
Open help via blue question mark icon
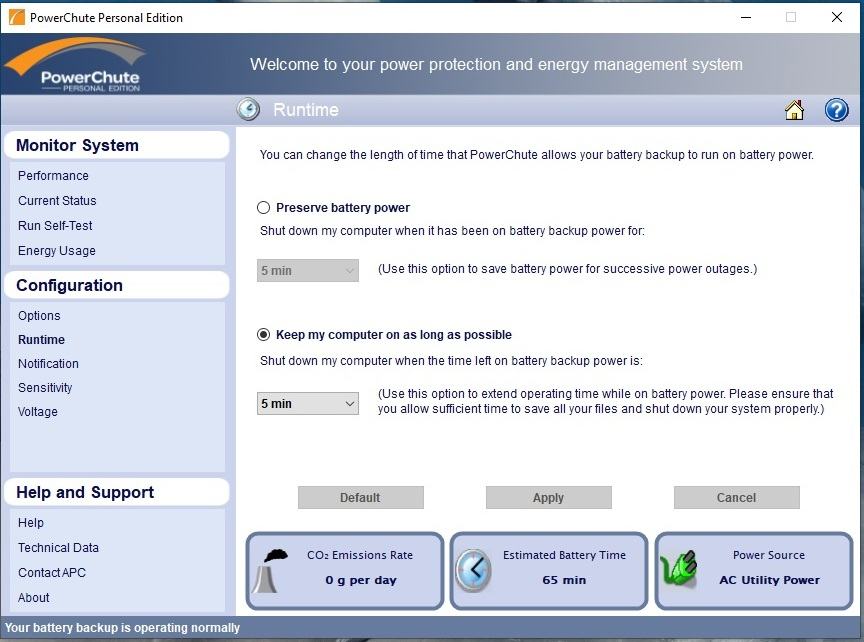836,110
